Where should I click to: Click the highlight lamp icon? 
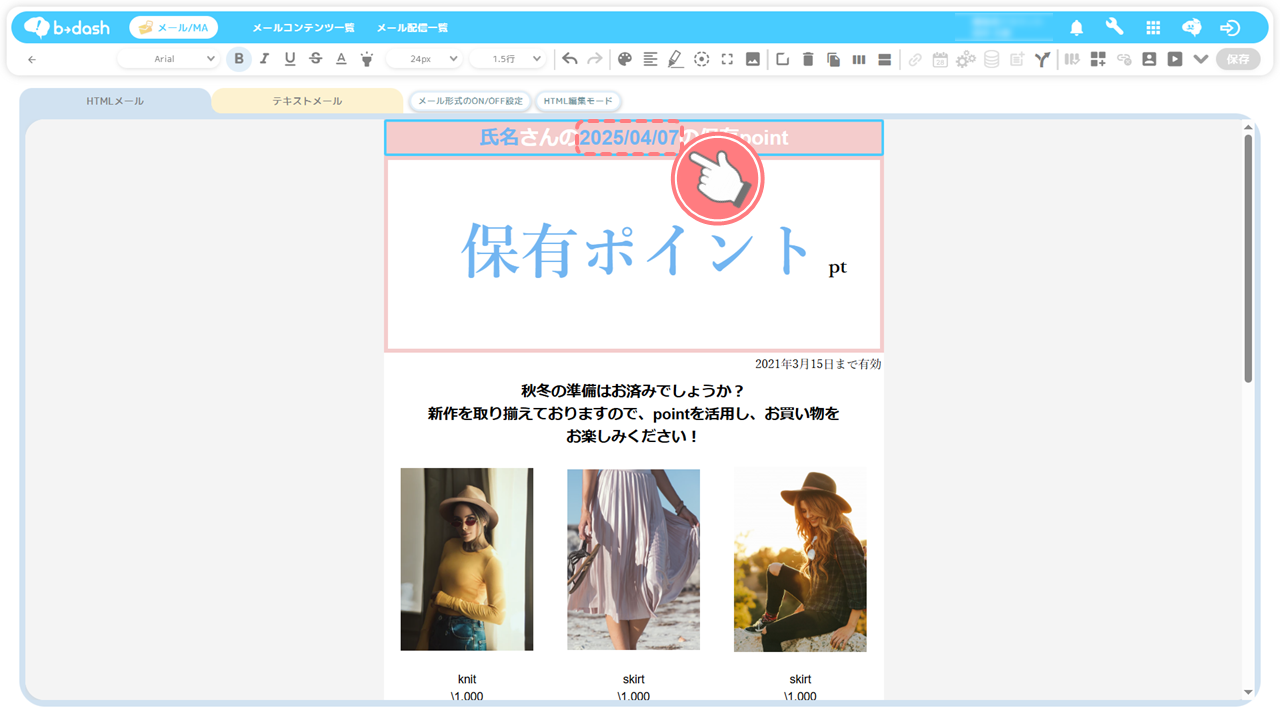pos(367,59)
